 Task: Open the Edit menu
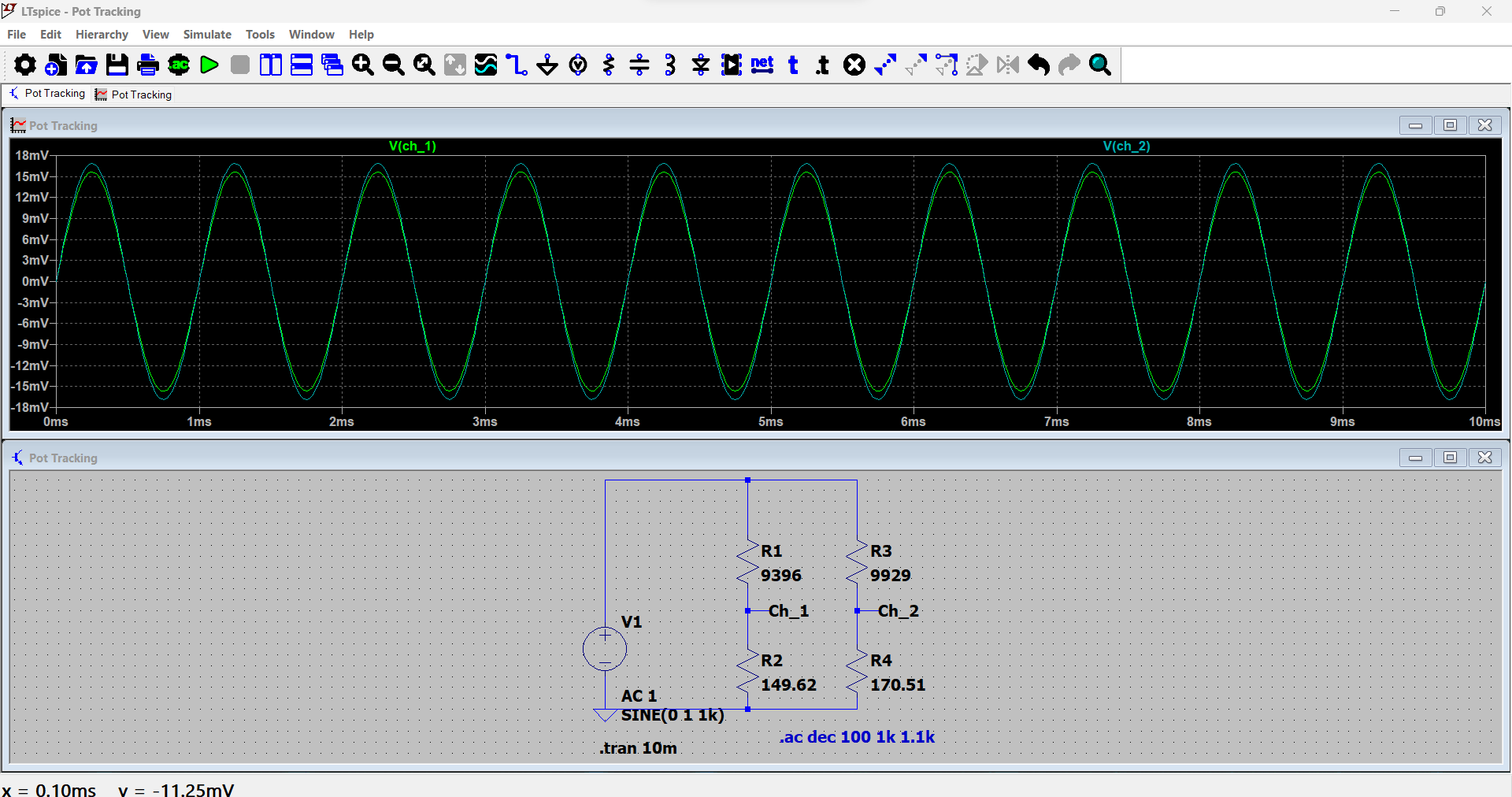click(x=50, y=35)
